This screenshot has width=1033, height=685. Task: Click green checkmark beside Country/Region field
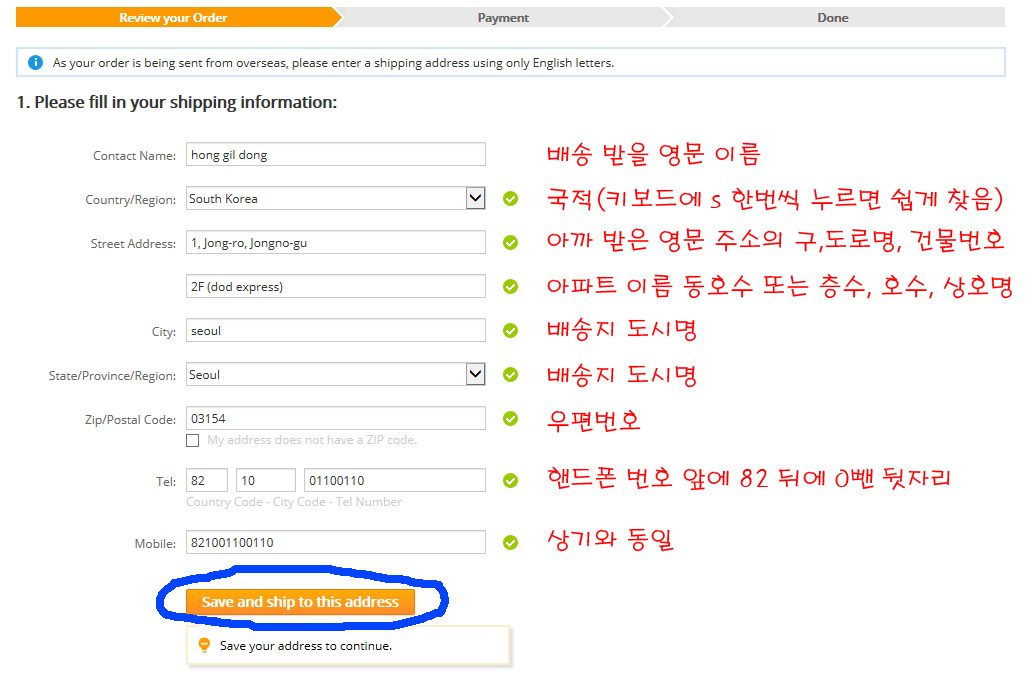[510, 199]
